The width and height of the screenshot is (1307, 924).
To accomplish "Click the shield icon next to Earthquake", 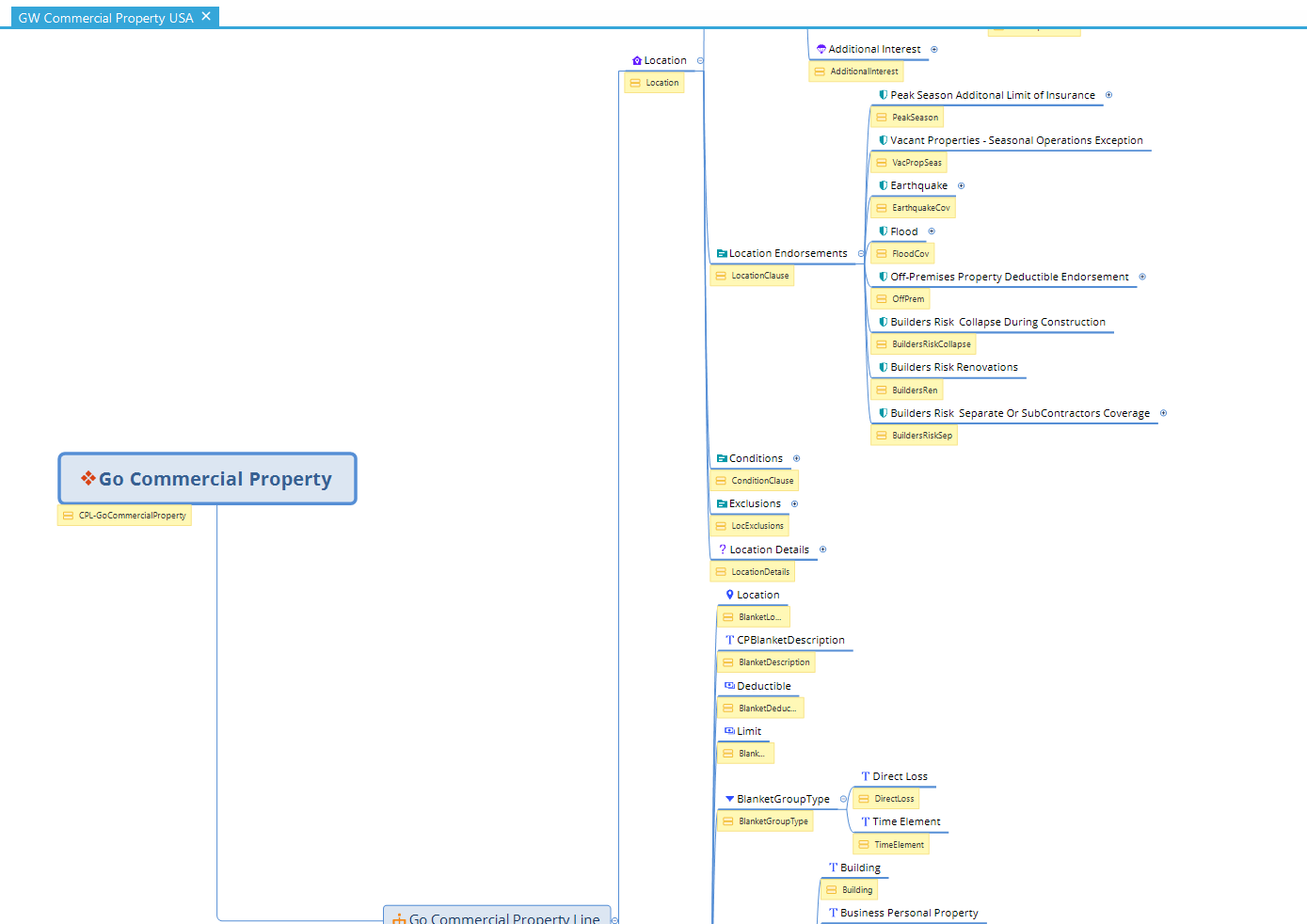I will [x=883, y=186].
